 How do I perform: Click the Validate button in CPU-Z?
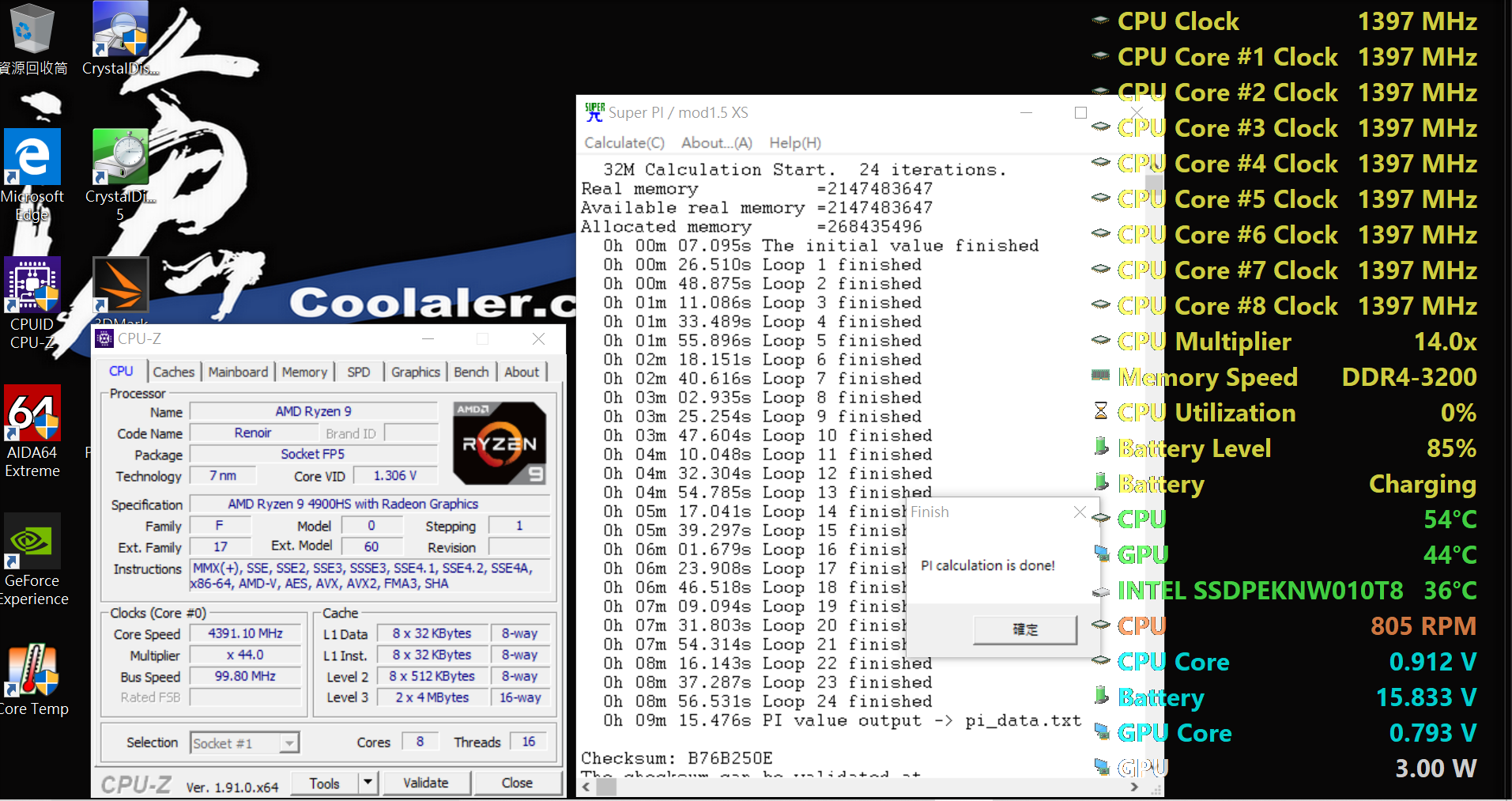coord(426,783)
